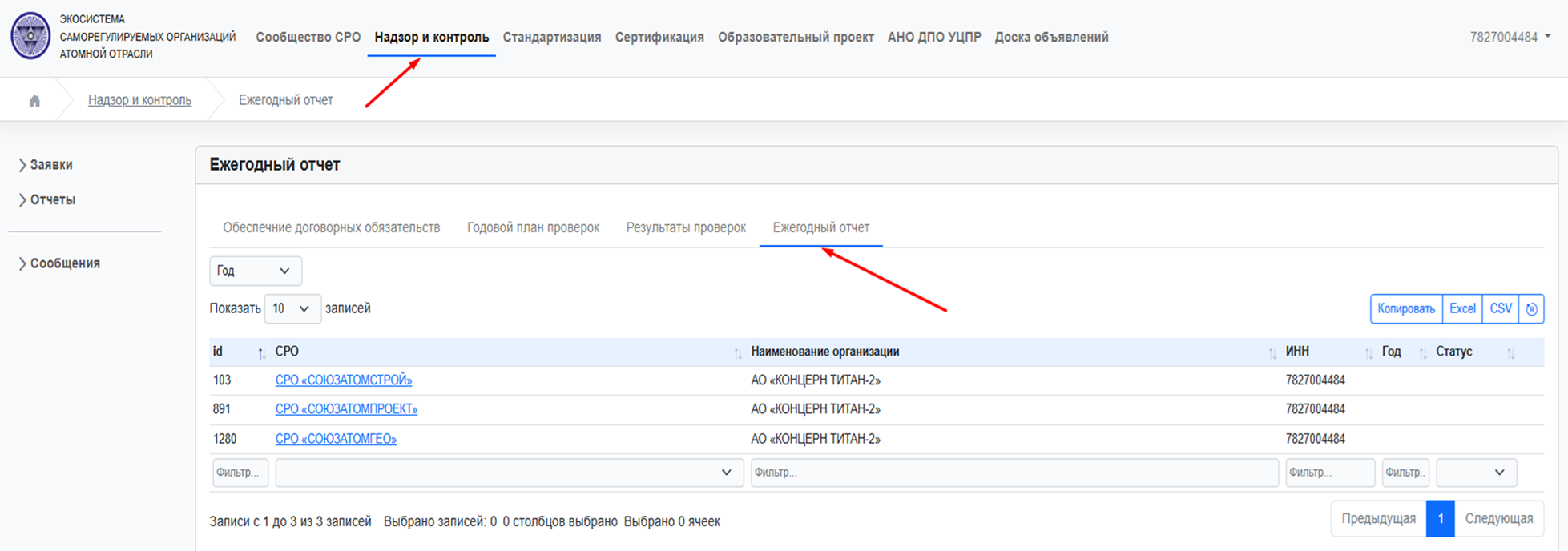
Task: Open the Стандартизация menu item
Action: point(551,37)
